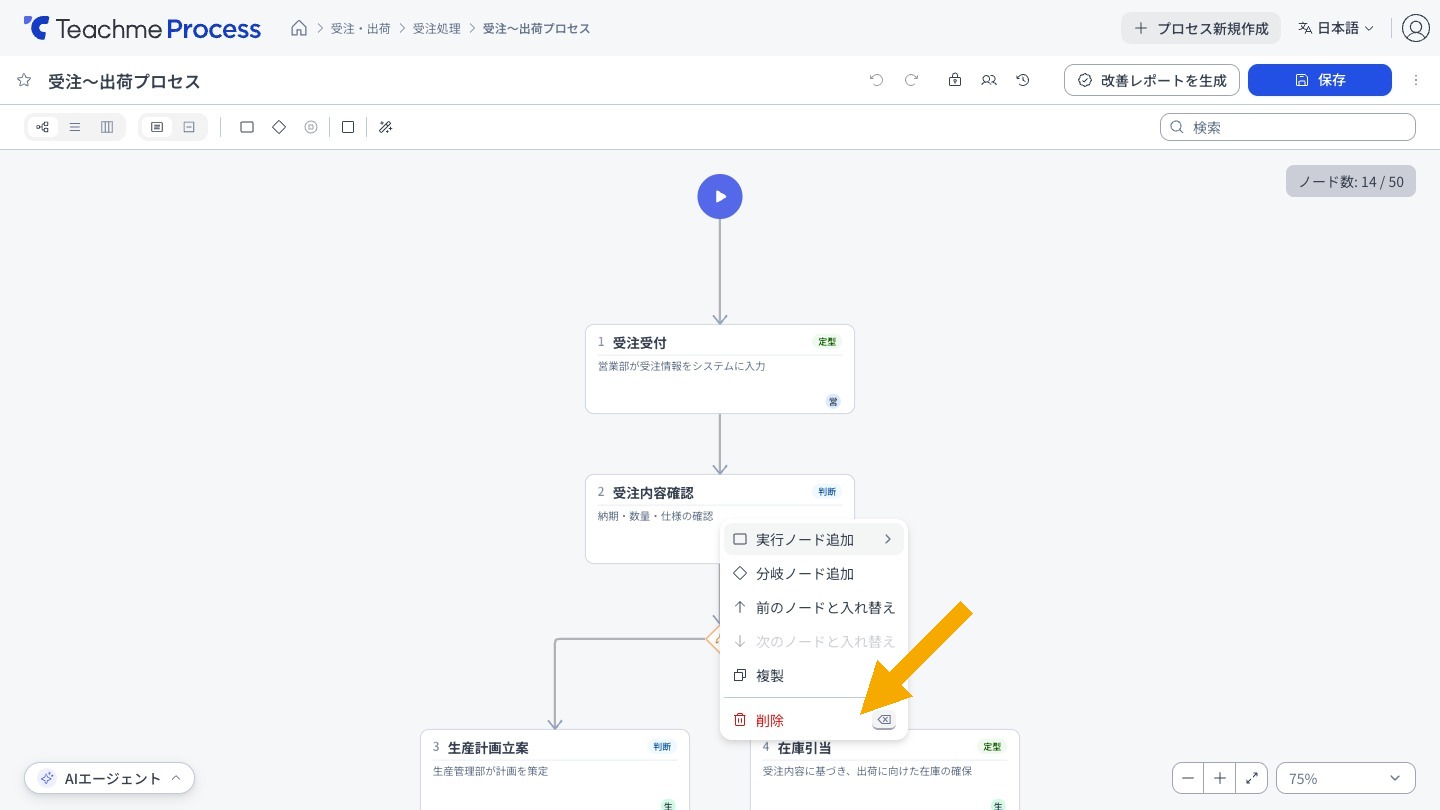Click the blue start play node
Screen dimensions: 1440x810
point(720,196)
